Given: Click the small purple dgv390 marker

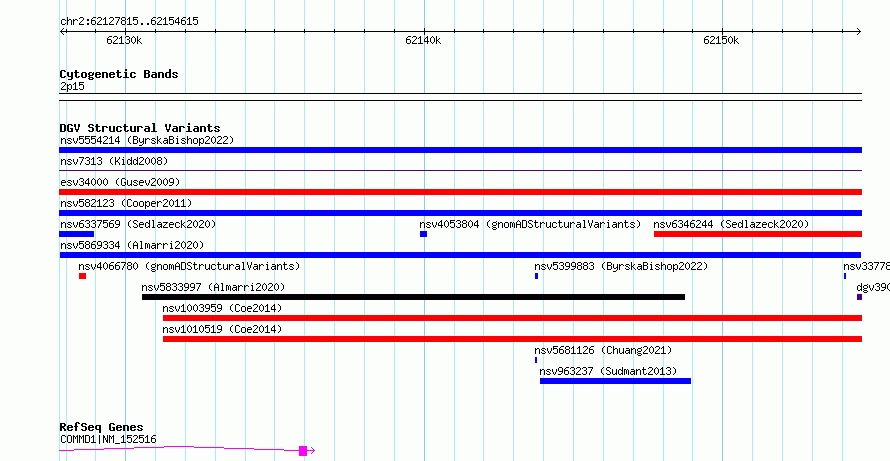Looking at the screenshot, I should (859, 297).
